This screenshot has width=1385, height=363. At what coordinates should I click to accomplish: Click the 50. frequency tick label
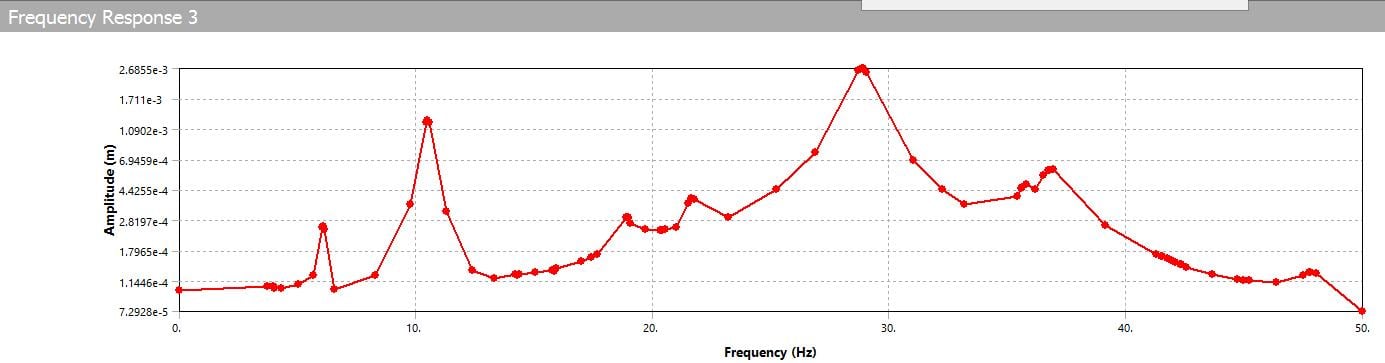1361,327
